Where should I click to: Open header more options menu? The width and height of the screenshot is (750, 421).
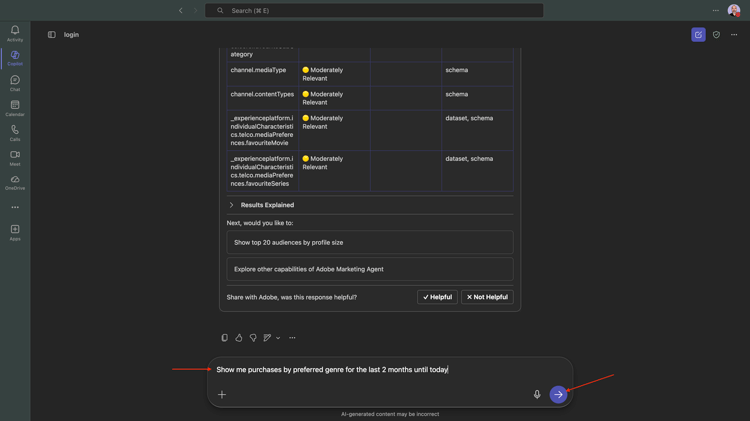pos(734,34)
